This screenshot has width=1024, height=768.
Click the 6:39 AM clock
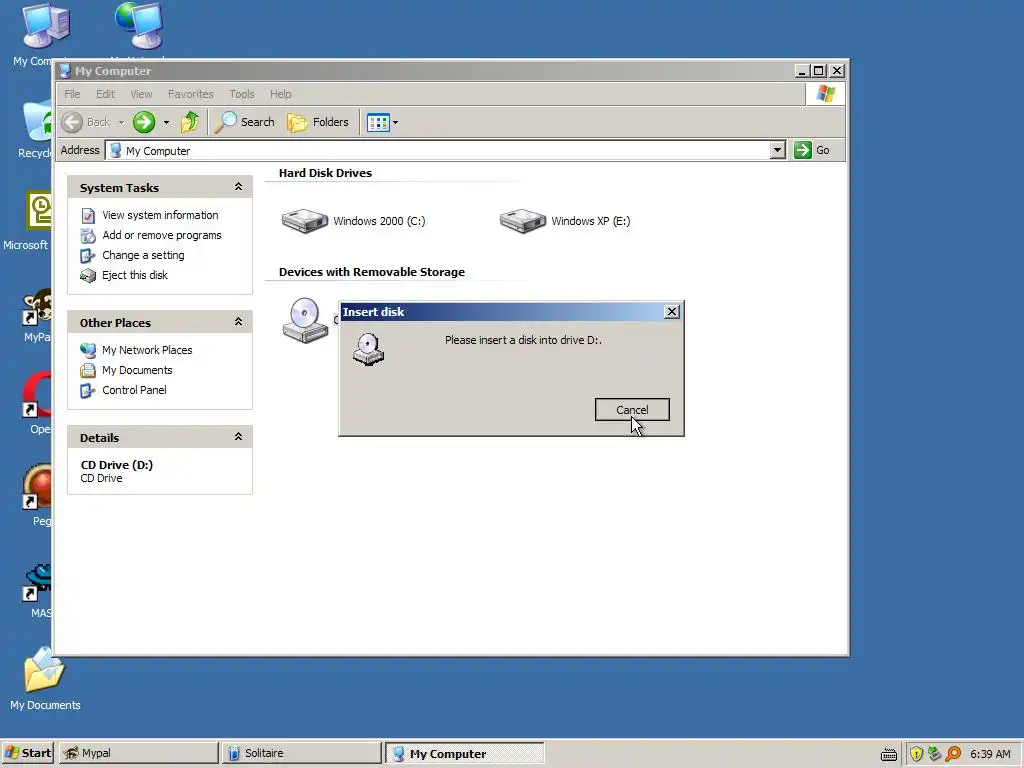pyautogui.click(x=990, y=754)
